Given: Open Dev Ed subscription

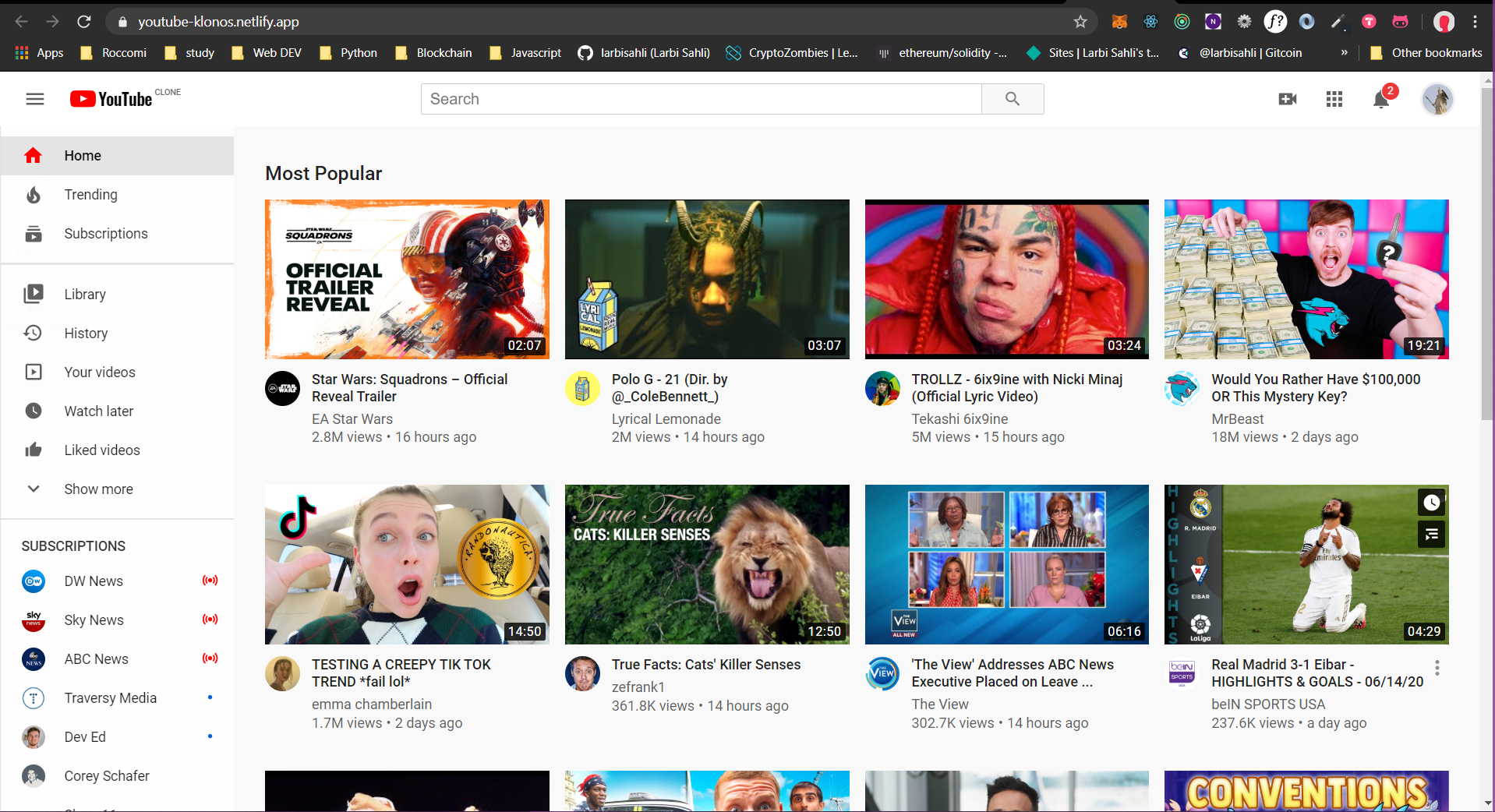Looking at the screenshot, I should pyautogui.click(x=117, y=737).
